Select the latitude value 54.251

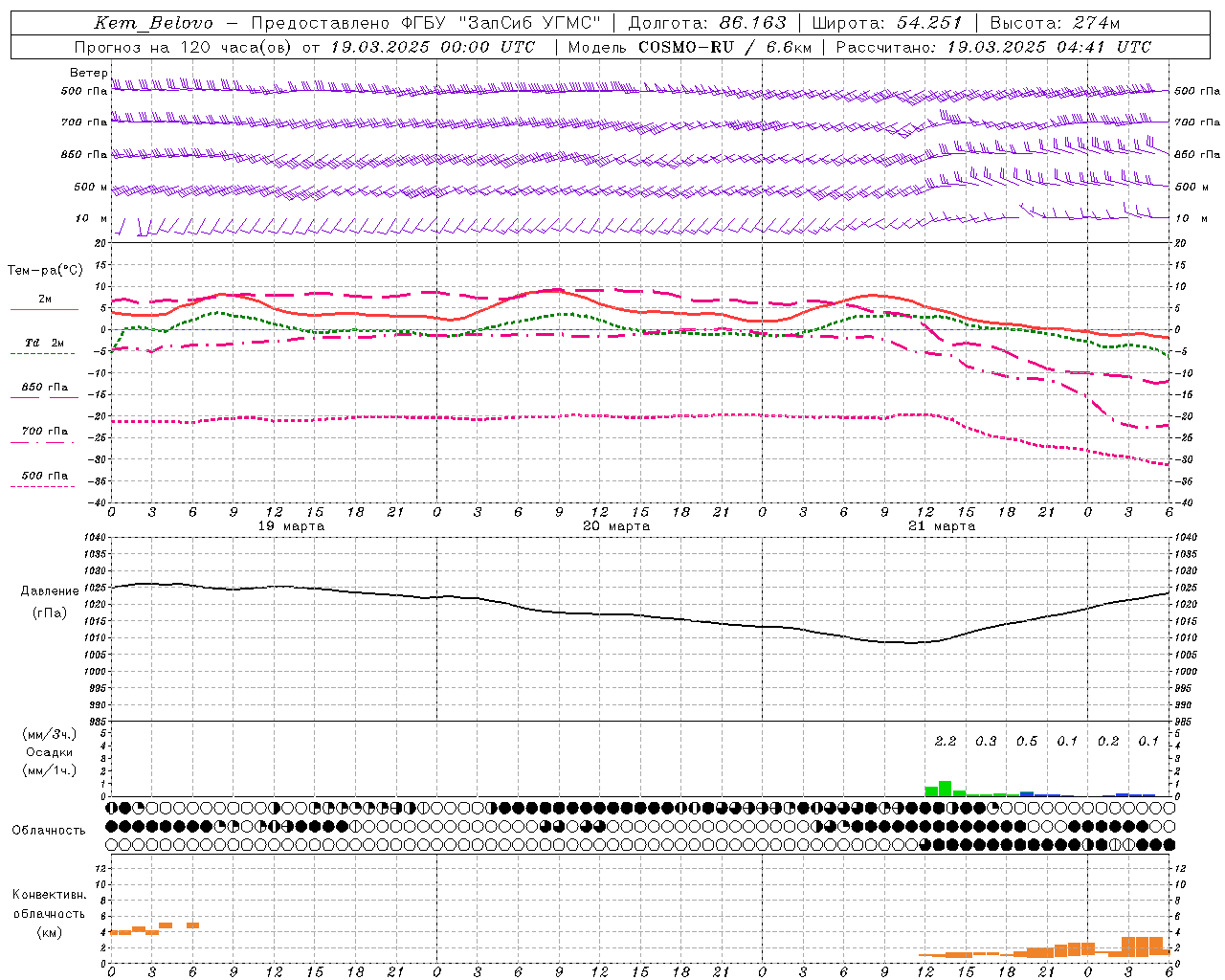coord(929,23)
